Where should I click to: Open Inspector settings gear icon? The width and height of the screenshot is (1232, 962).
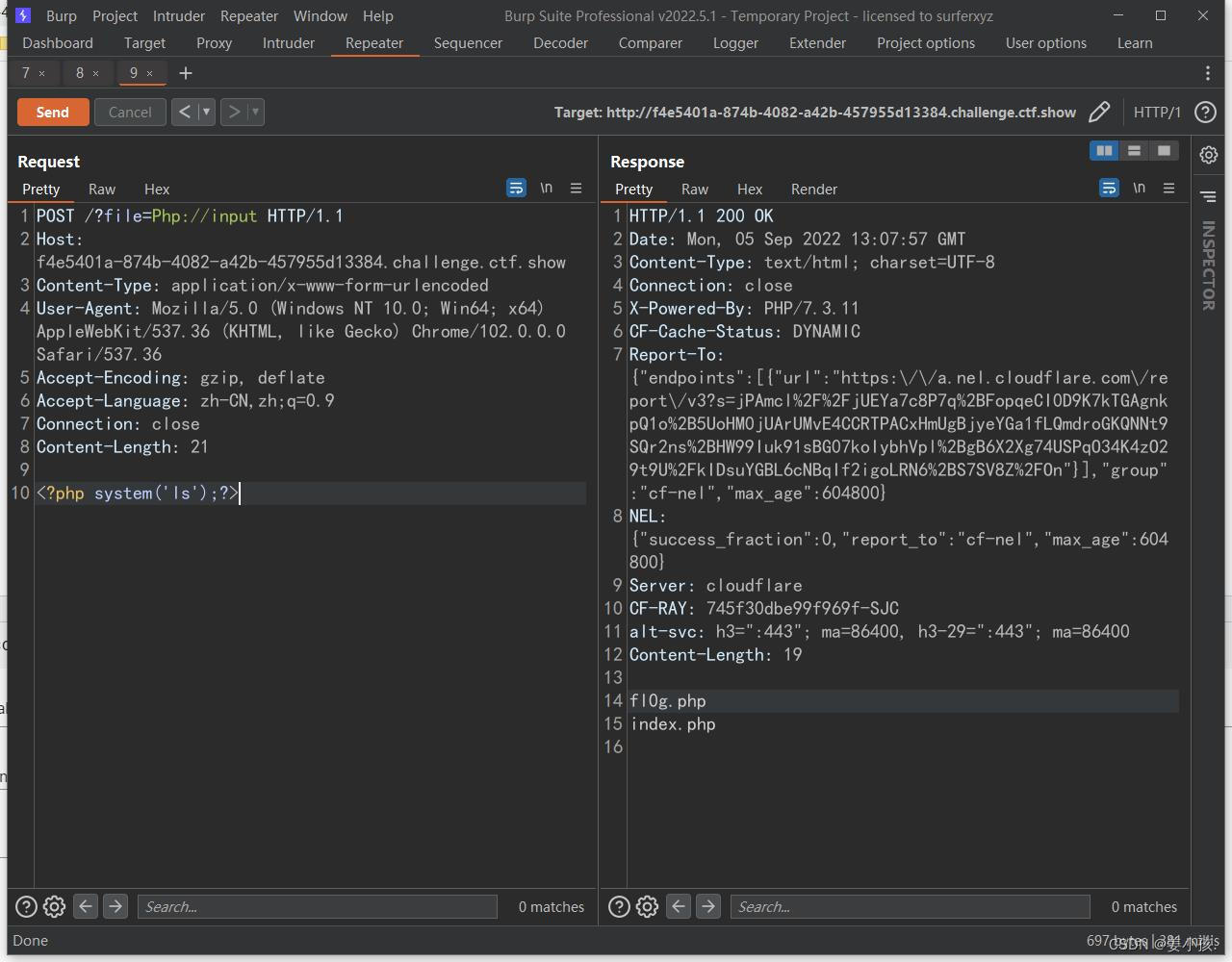tap(1209, 154)
